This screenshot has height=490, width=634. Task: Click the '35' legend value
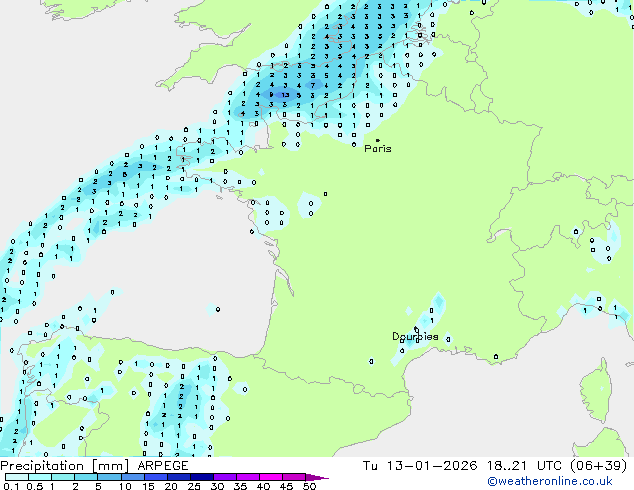click(240, 486)
